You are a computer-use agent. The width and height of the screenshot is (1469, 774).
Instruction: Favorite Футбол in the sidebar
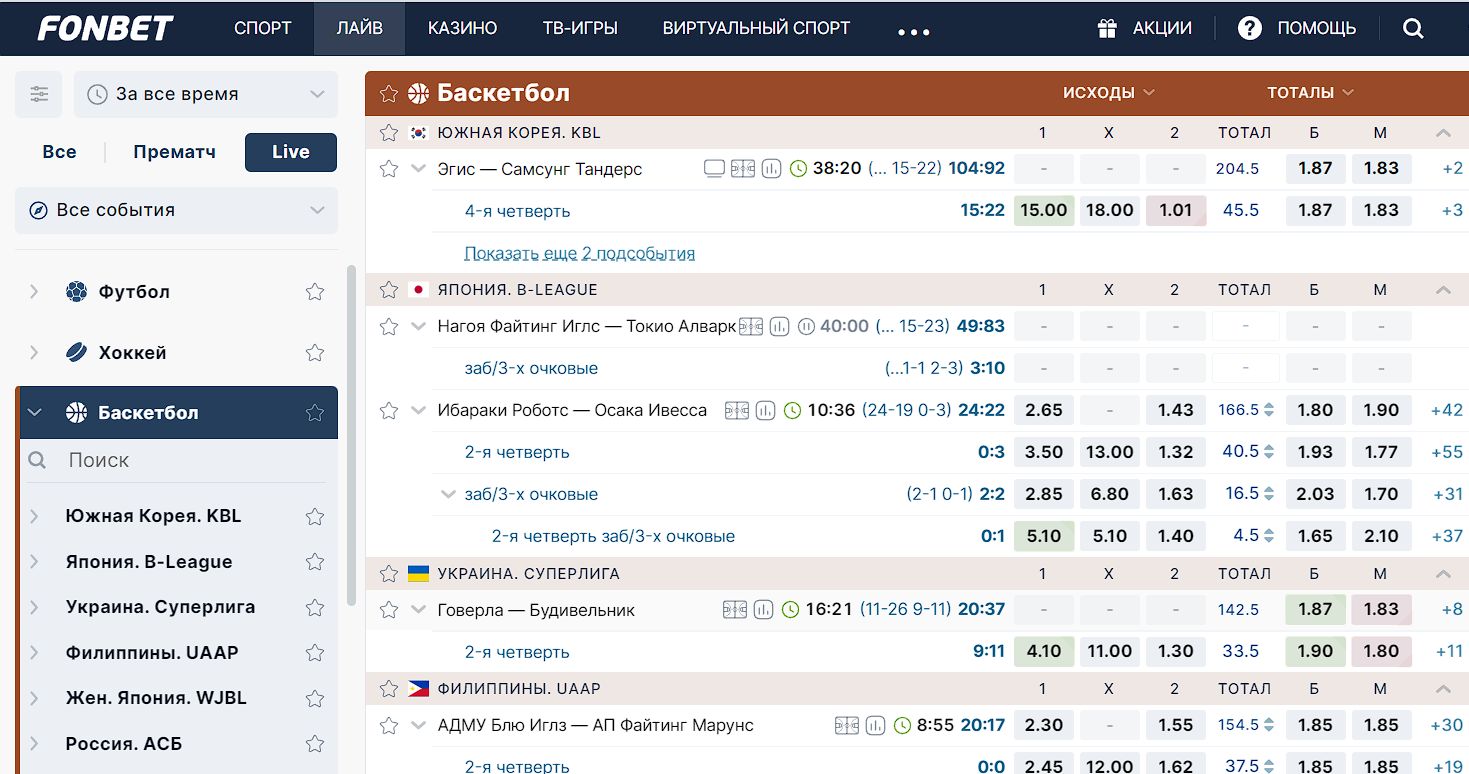pos(315,292)
